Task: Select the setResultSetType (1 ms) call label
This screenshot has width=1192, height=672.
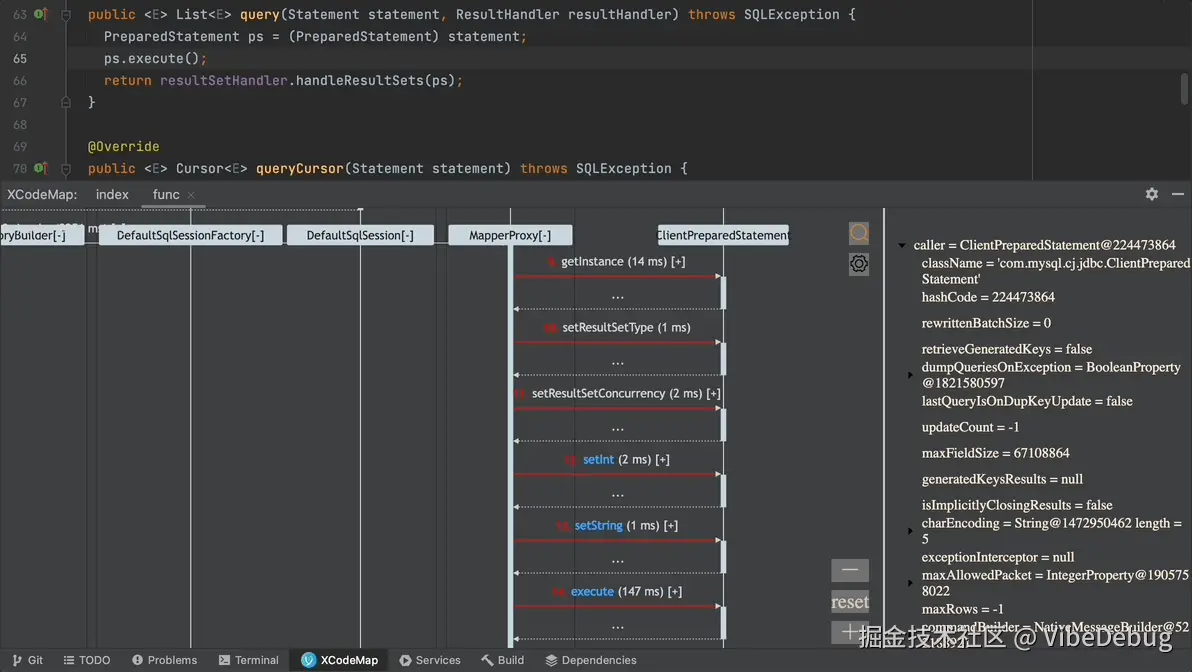Action: [x=626, y=328]
